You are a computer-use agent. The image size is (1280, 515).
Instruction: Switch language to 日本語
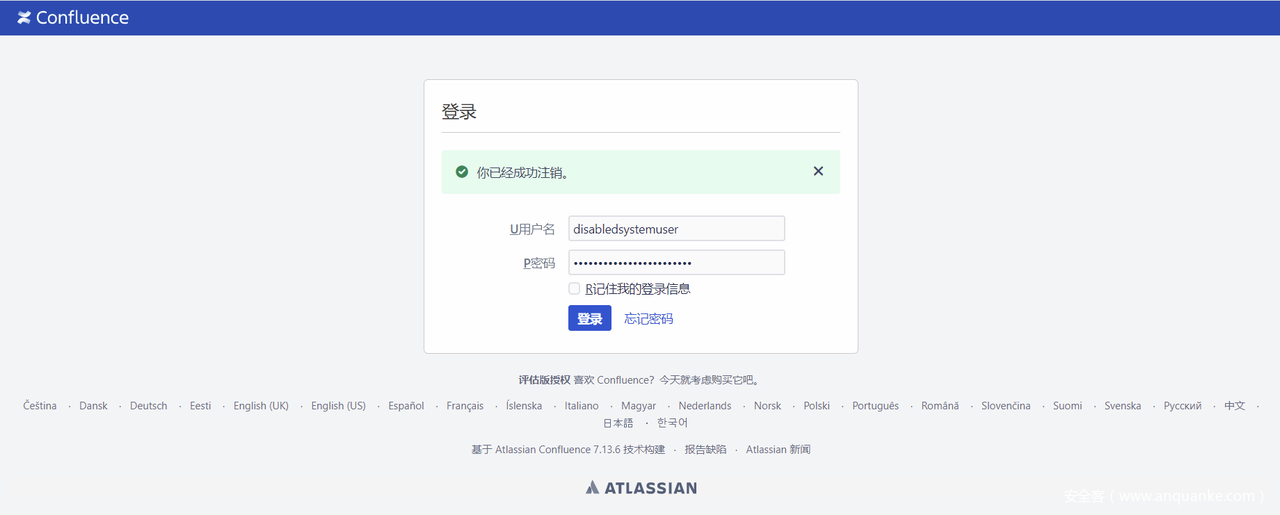point(618,423)
